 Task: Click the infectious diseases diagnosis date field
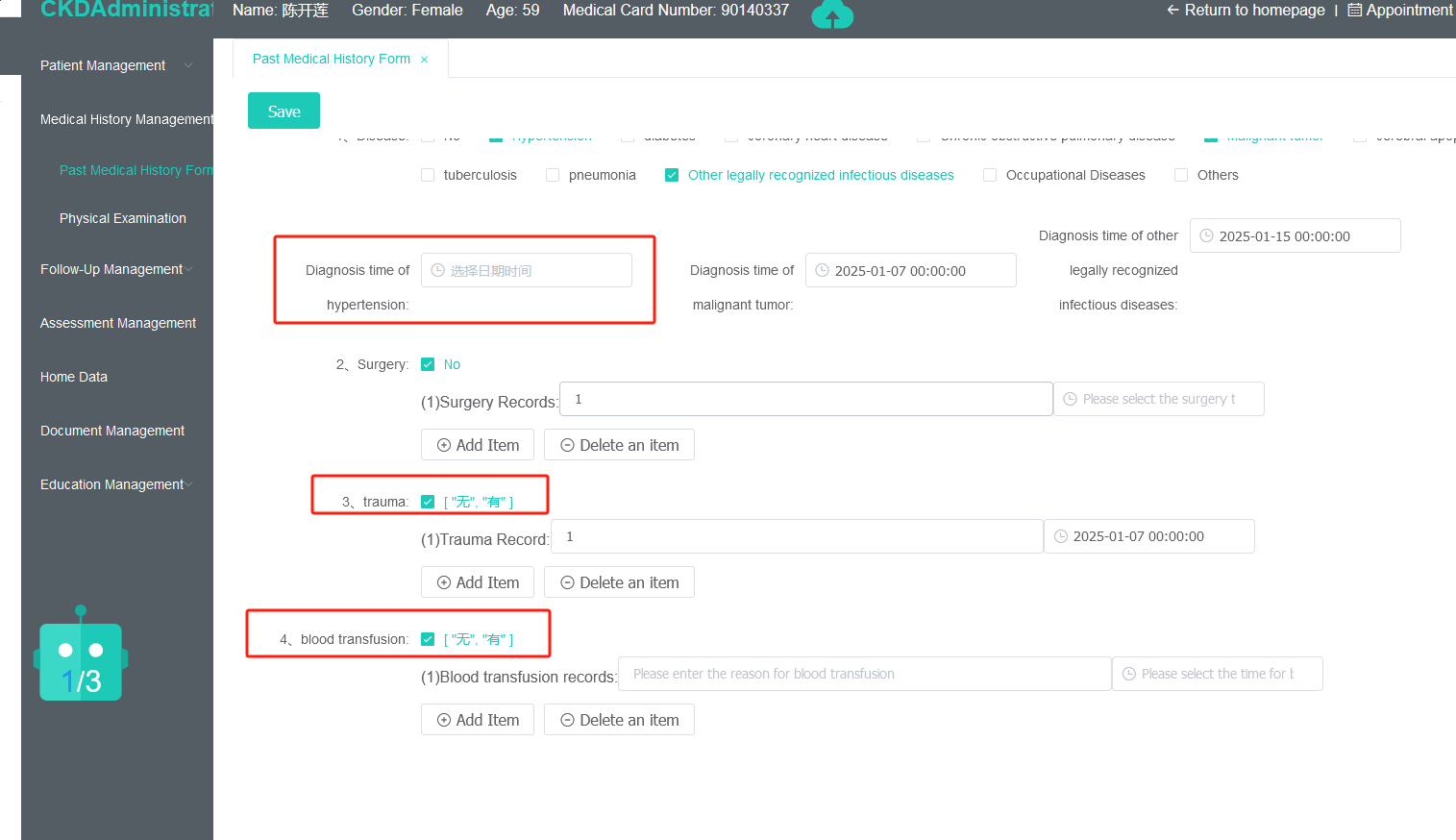(1296, 235)
